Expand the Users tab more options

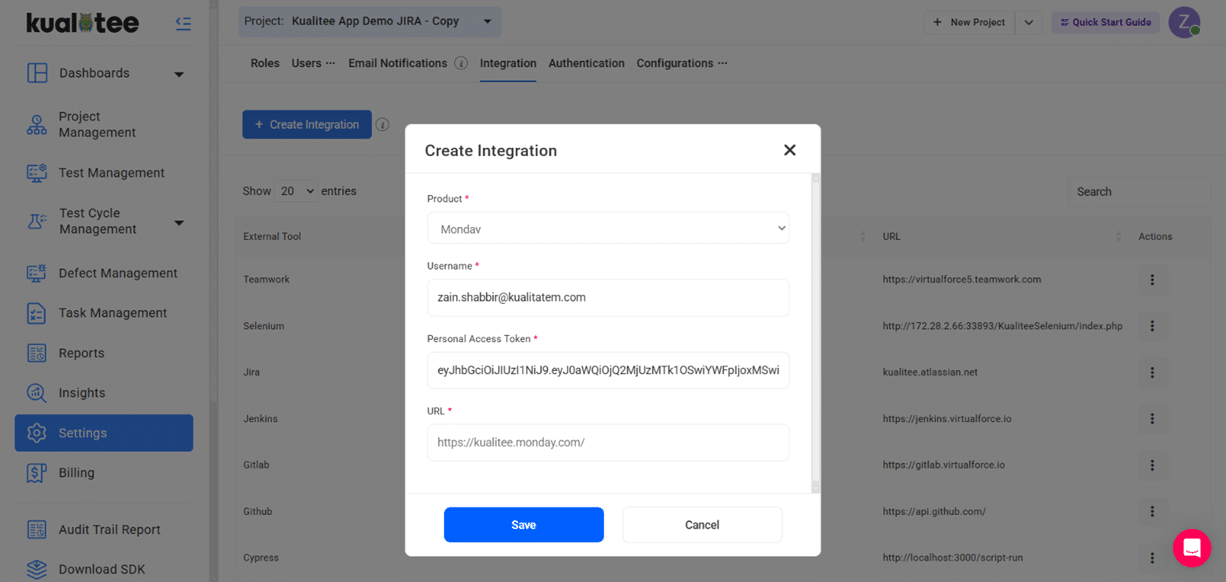click(331, 63)
